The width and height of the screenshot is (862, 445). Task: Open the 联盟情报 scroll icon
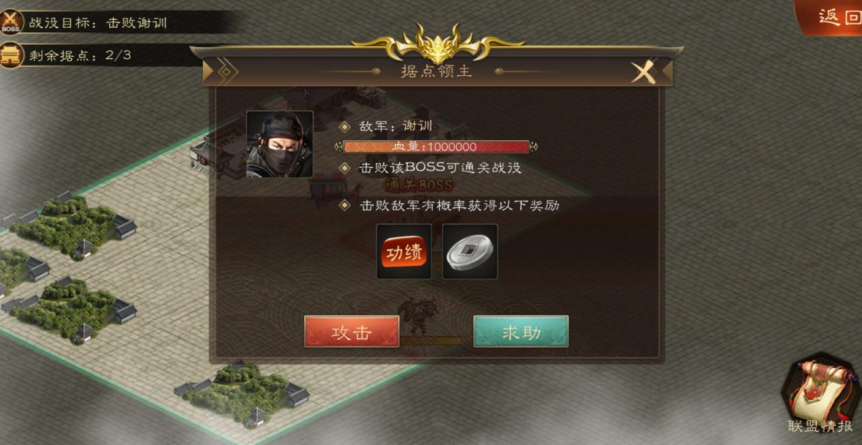(x=821, y=394)
